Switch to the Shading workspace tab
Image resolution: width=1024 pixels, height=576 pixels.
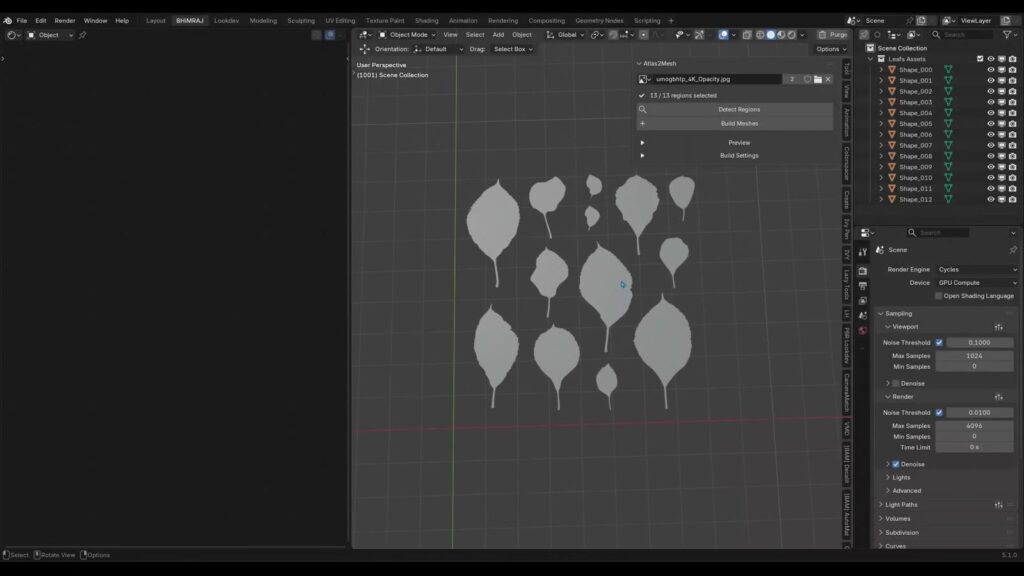click(x=426, y=21)
